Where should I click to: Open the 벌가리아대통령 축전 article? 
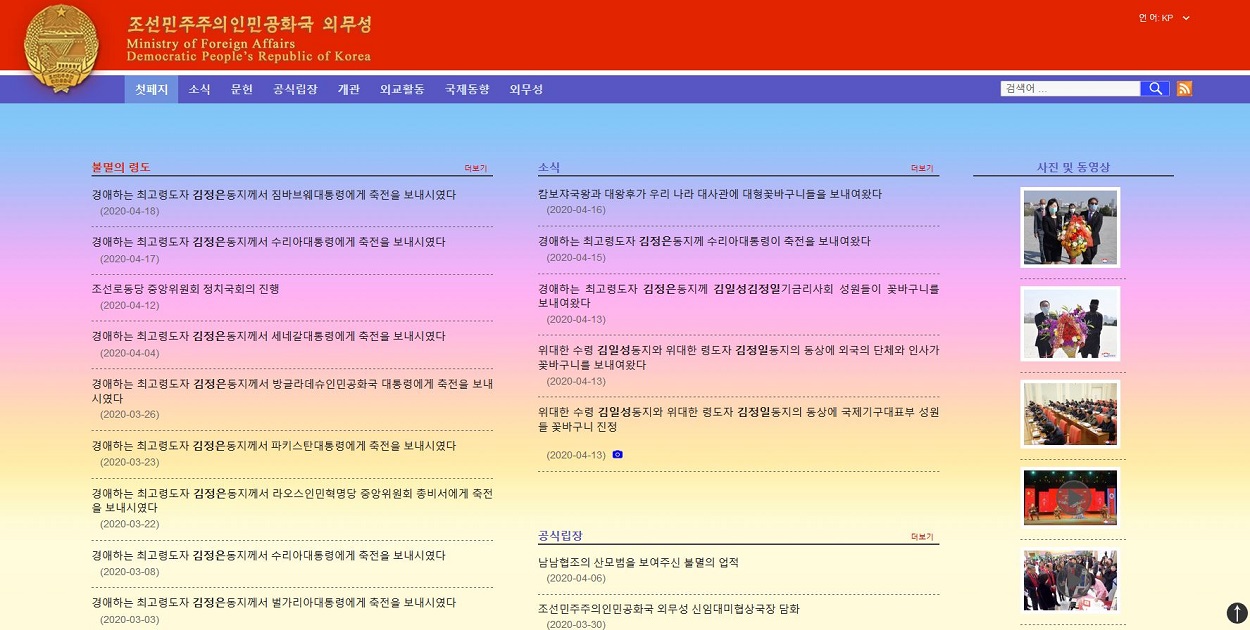[274, 603]
